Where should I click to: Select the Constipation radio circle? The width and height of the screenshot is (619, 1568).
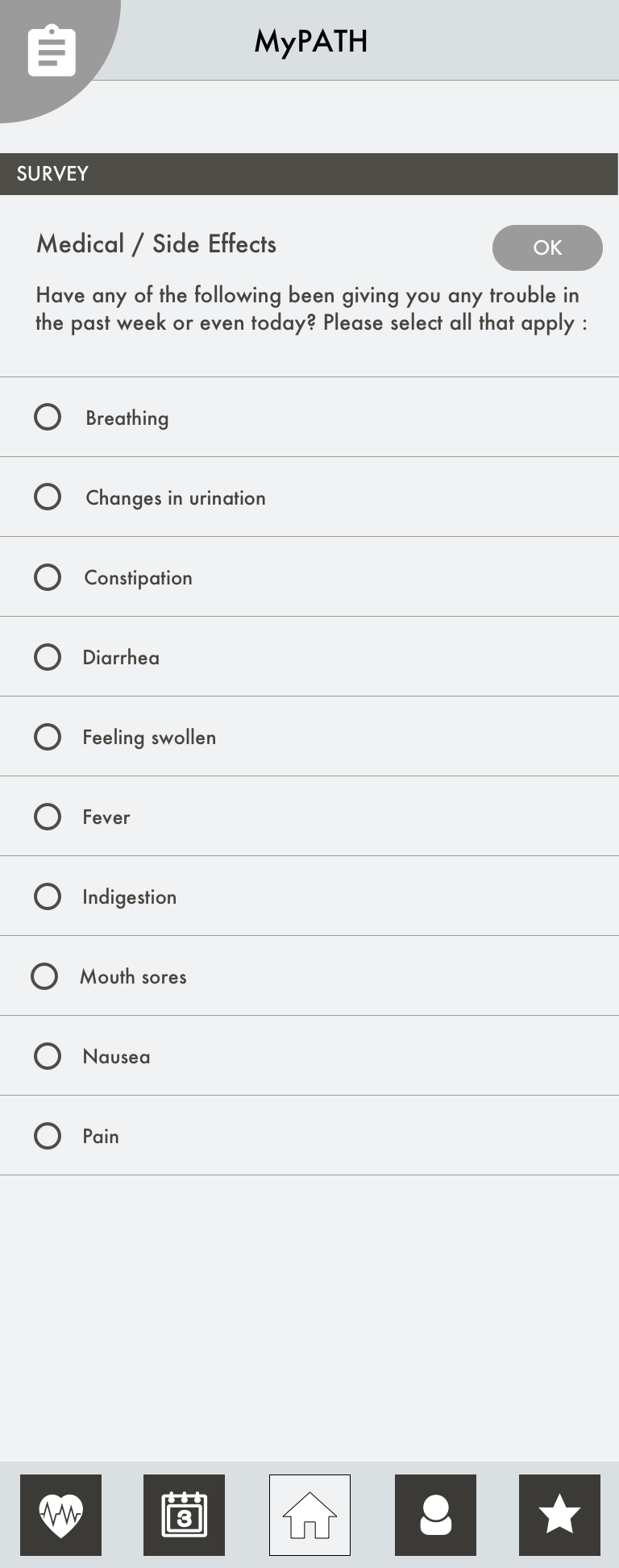(48, 576)
